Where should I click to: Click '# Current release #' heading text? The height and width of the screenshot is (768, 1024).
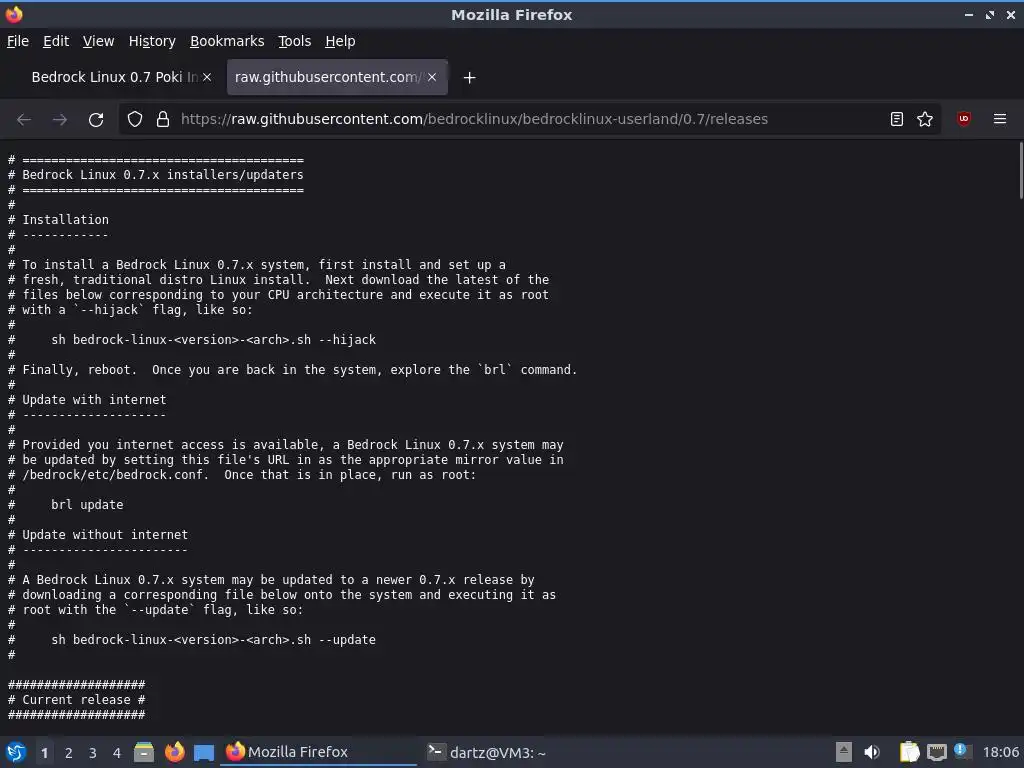[76, 700]
